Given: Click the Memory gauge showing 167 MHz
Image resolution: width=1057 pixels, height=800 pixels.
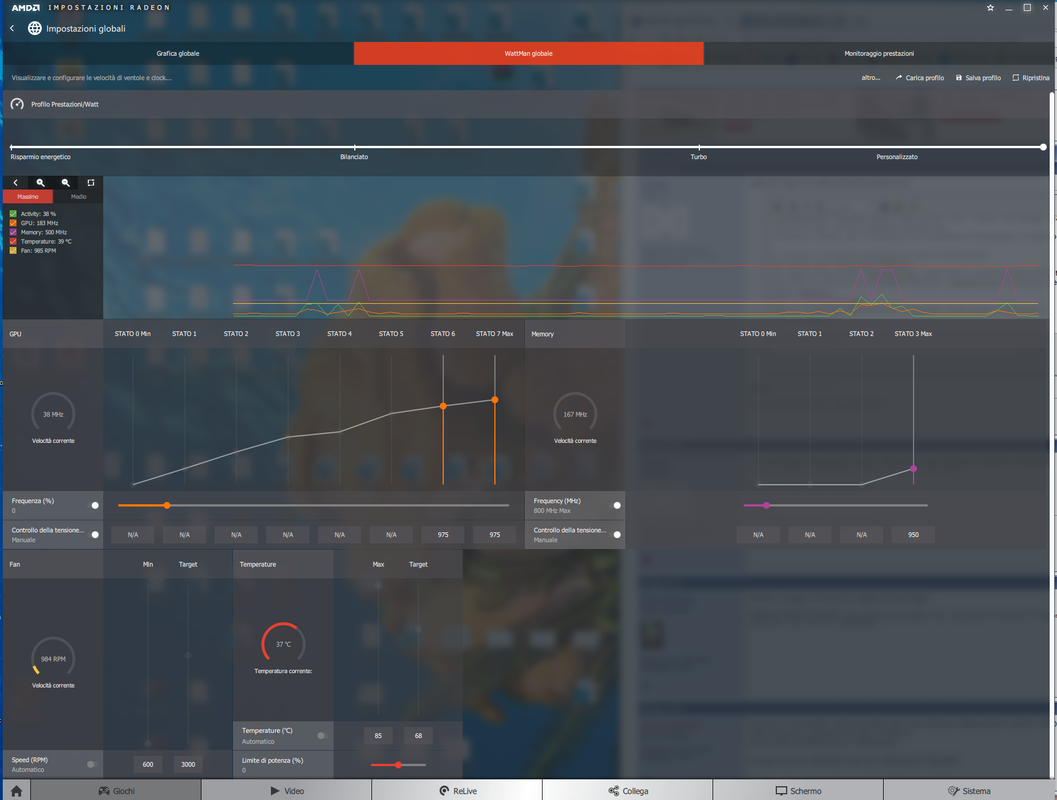Looking at the screenshot, I should point(575,414).
